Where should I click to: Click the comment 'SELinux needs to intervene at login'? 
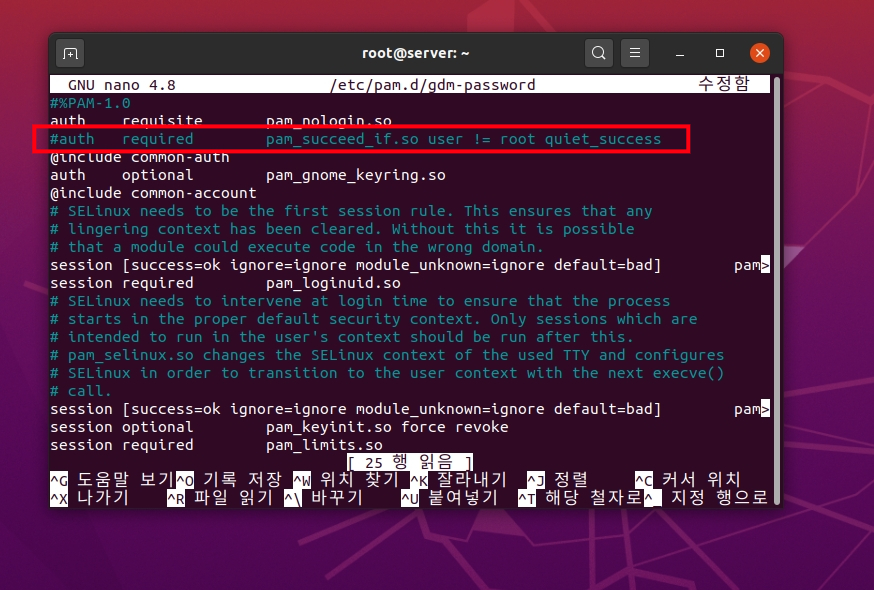coord(360,301)
